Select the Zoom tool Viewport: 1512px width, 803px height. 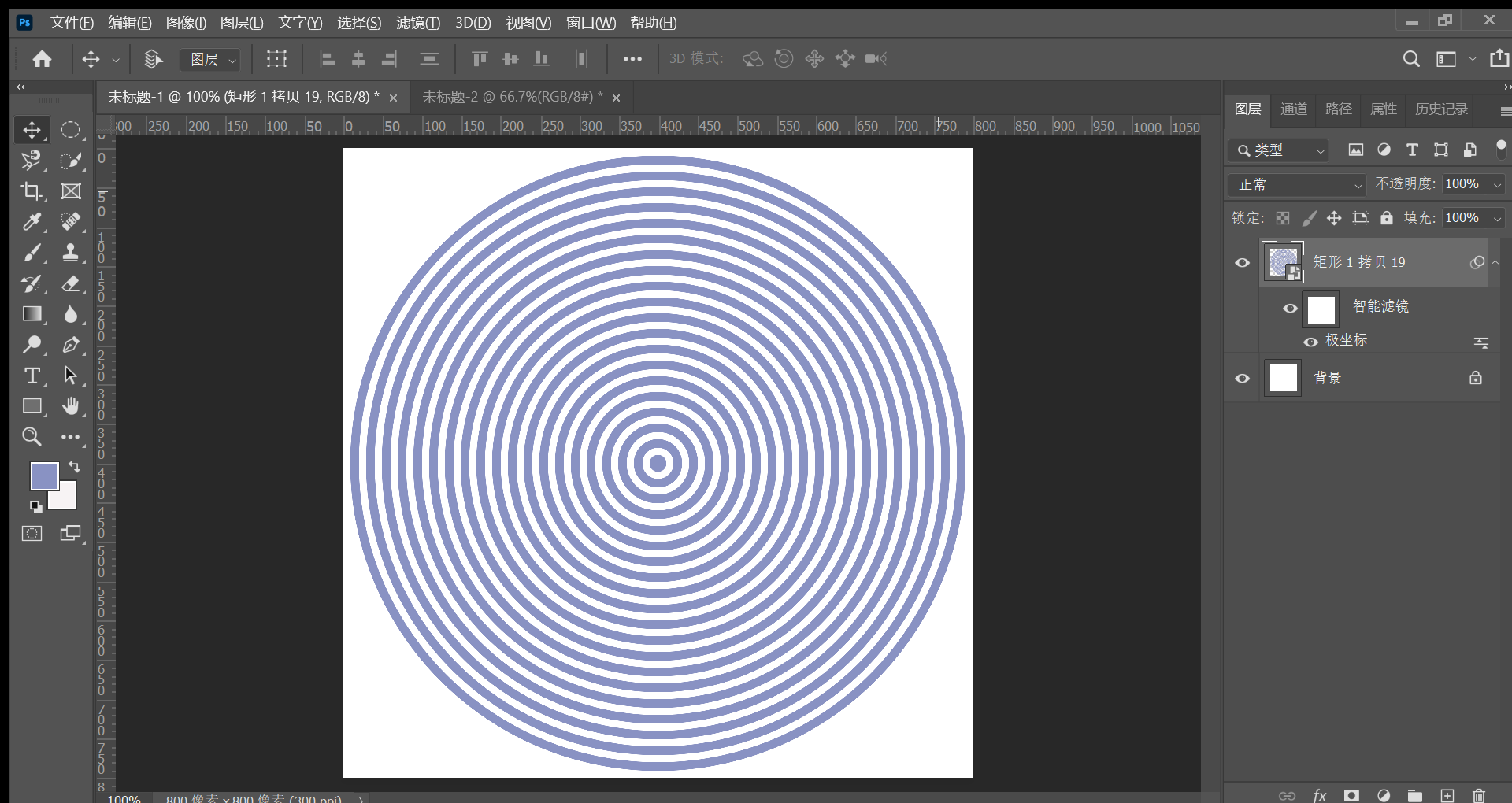pos(31,437)
